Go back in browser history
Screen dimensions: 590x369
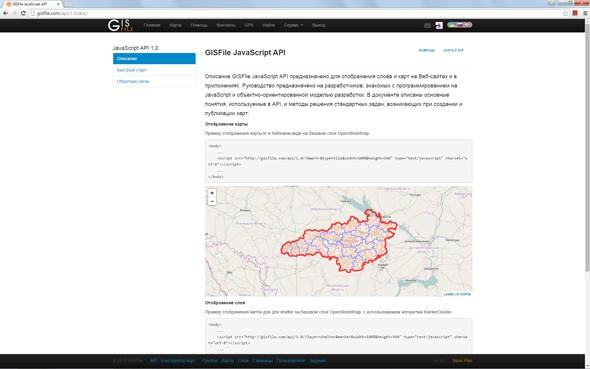pyautogui.click(x=5, y=13)
